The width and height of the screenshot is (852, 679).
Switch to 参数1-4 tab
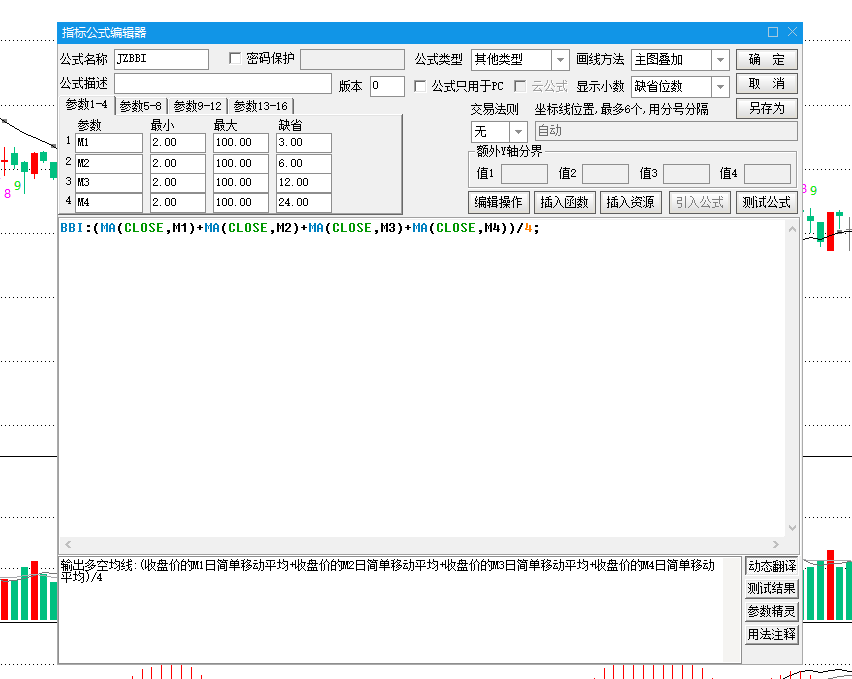click(x=86, y=104)
